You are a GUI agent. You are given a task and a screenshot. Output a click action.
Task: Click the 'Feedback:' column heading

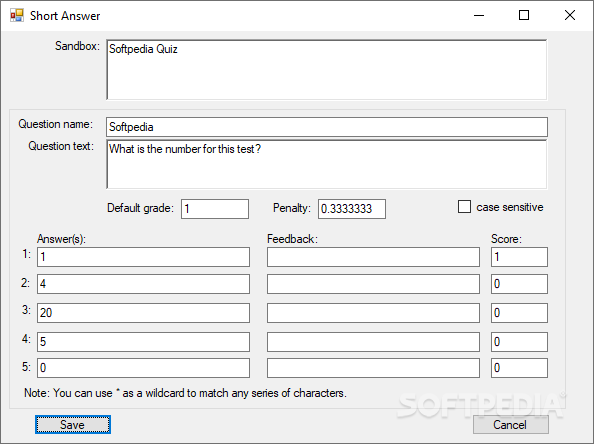[x=292, y=239]
